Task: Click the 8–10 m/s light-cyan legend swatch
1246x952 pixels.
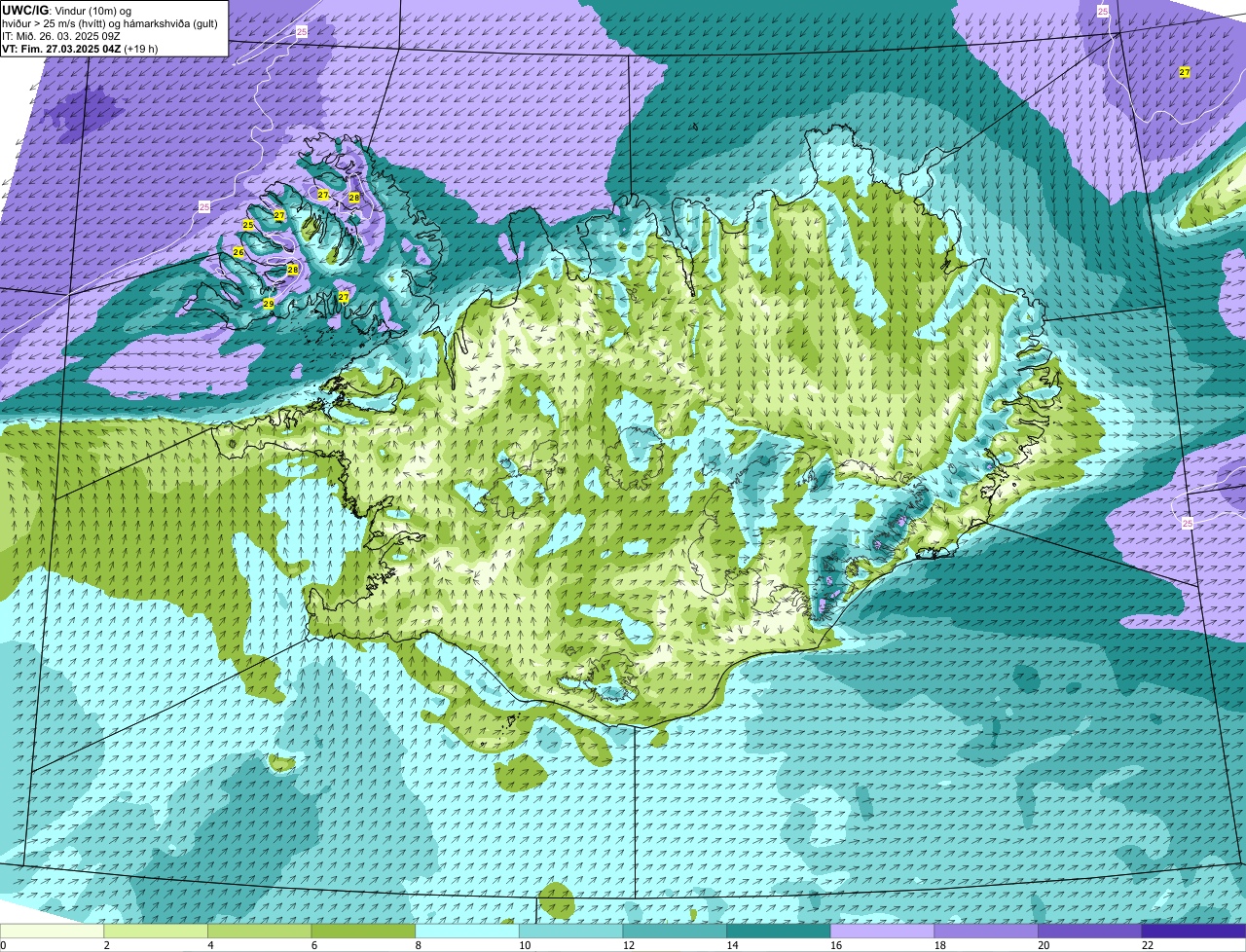Action: coord(467,931)
